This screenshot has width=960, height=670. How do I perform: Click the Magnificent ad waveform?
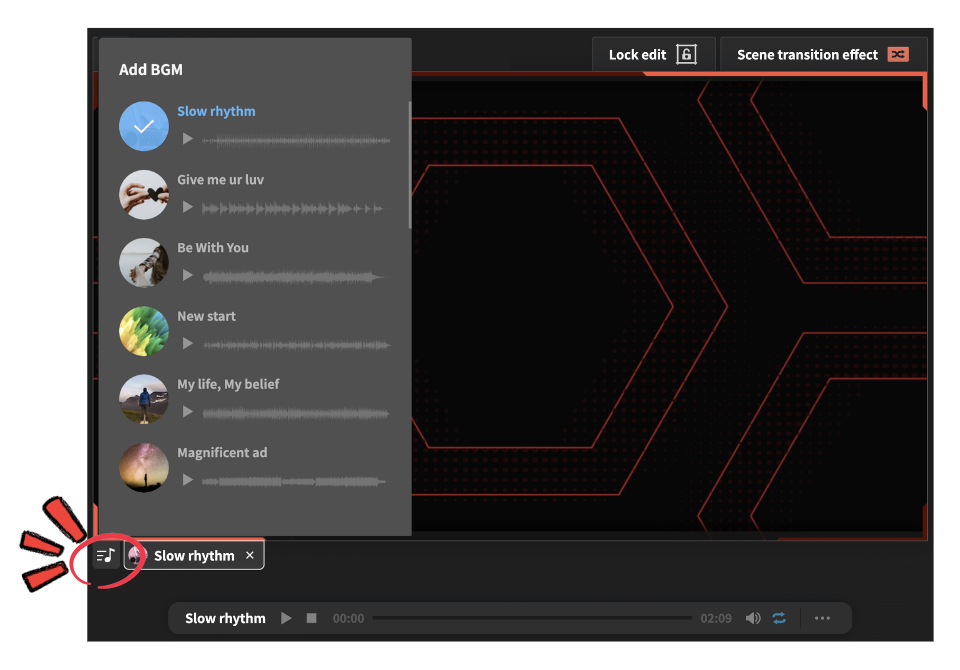pyautogui.click(x=294, y=482)
